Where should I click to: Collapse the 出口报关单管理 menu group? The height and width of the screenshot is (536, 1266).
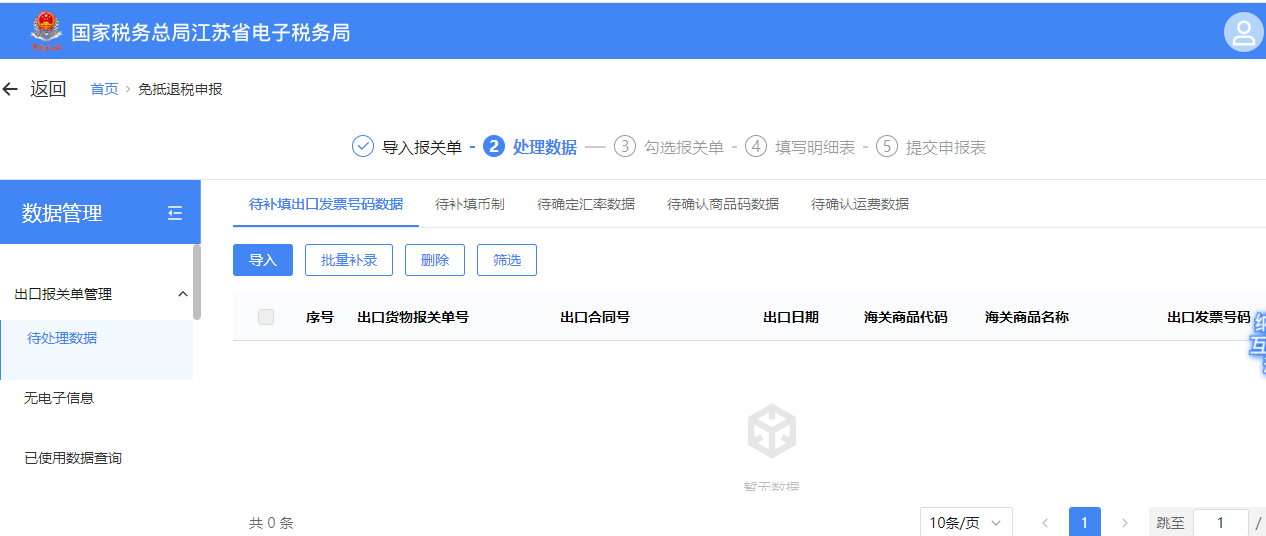pyautogui.click(x=183, y=294)
